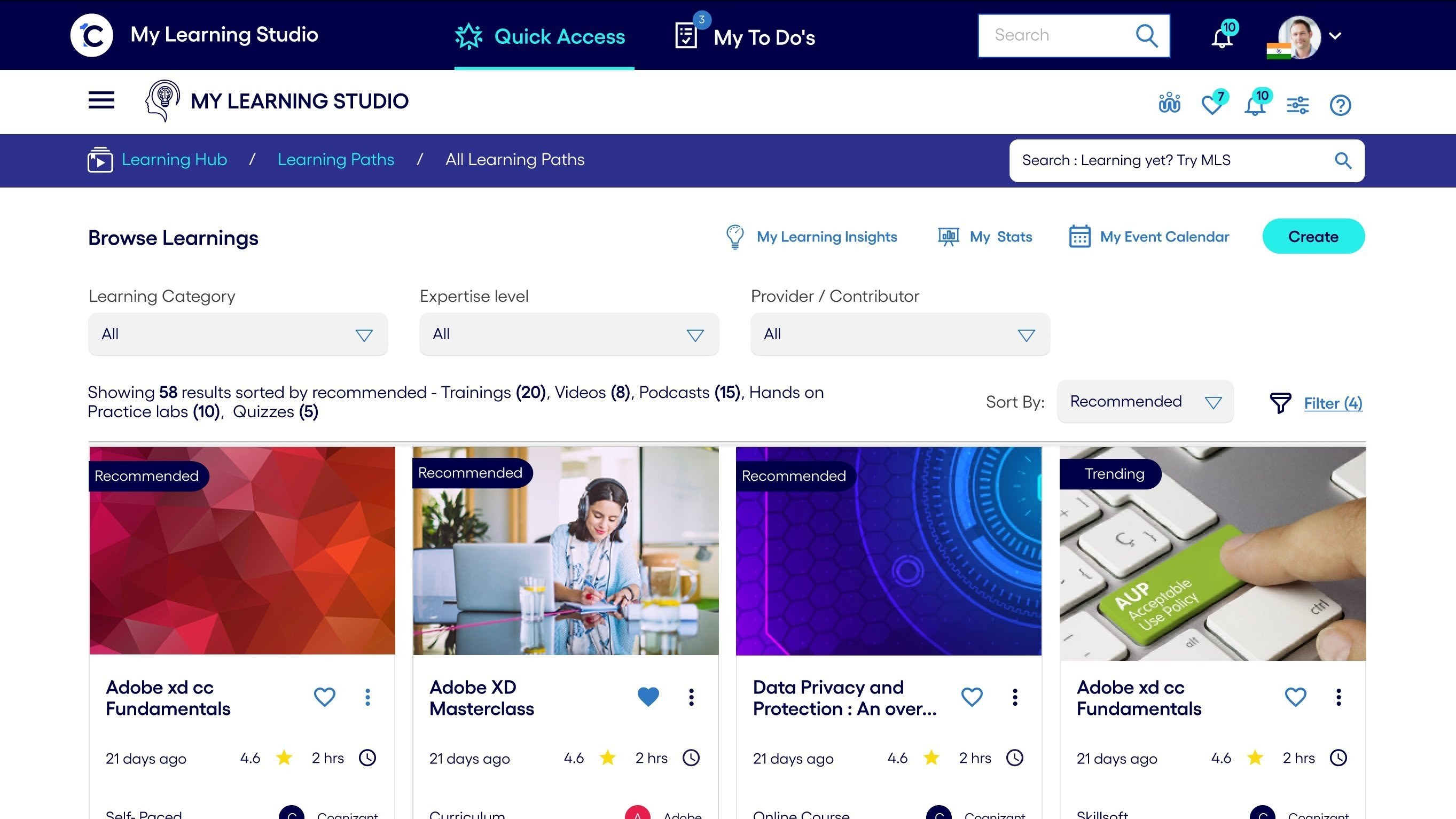Open the user profile avatar
This screenshot has height=819, width=1456.
tap(1299, 36)
